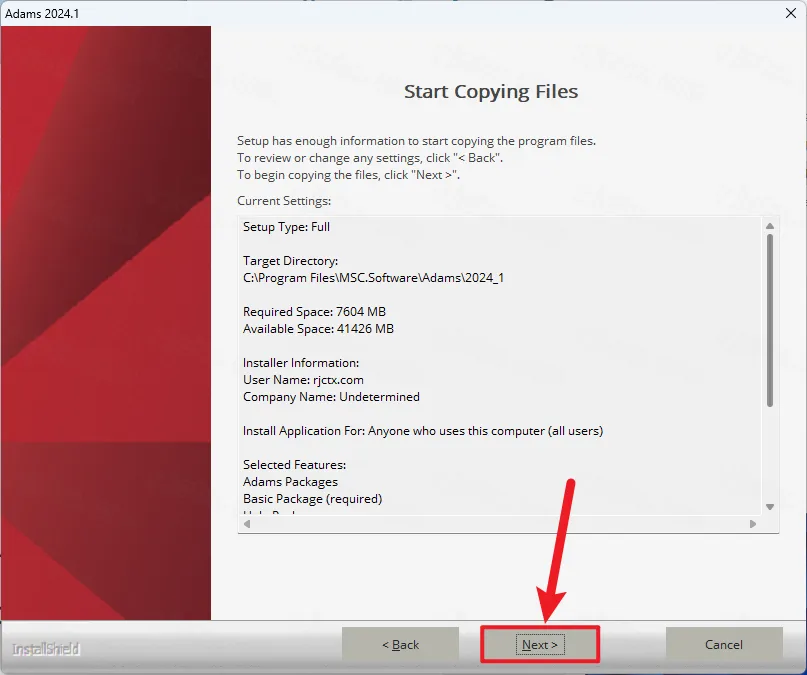
Task: Click the settings list scroll-up arrow
Action: pyautogui.click(x=769, y=226)
